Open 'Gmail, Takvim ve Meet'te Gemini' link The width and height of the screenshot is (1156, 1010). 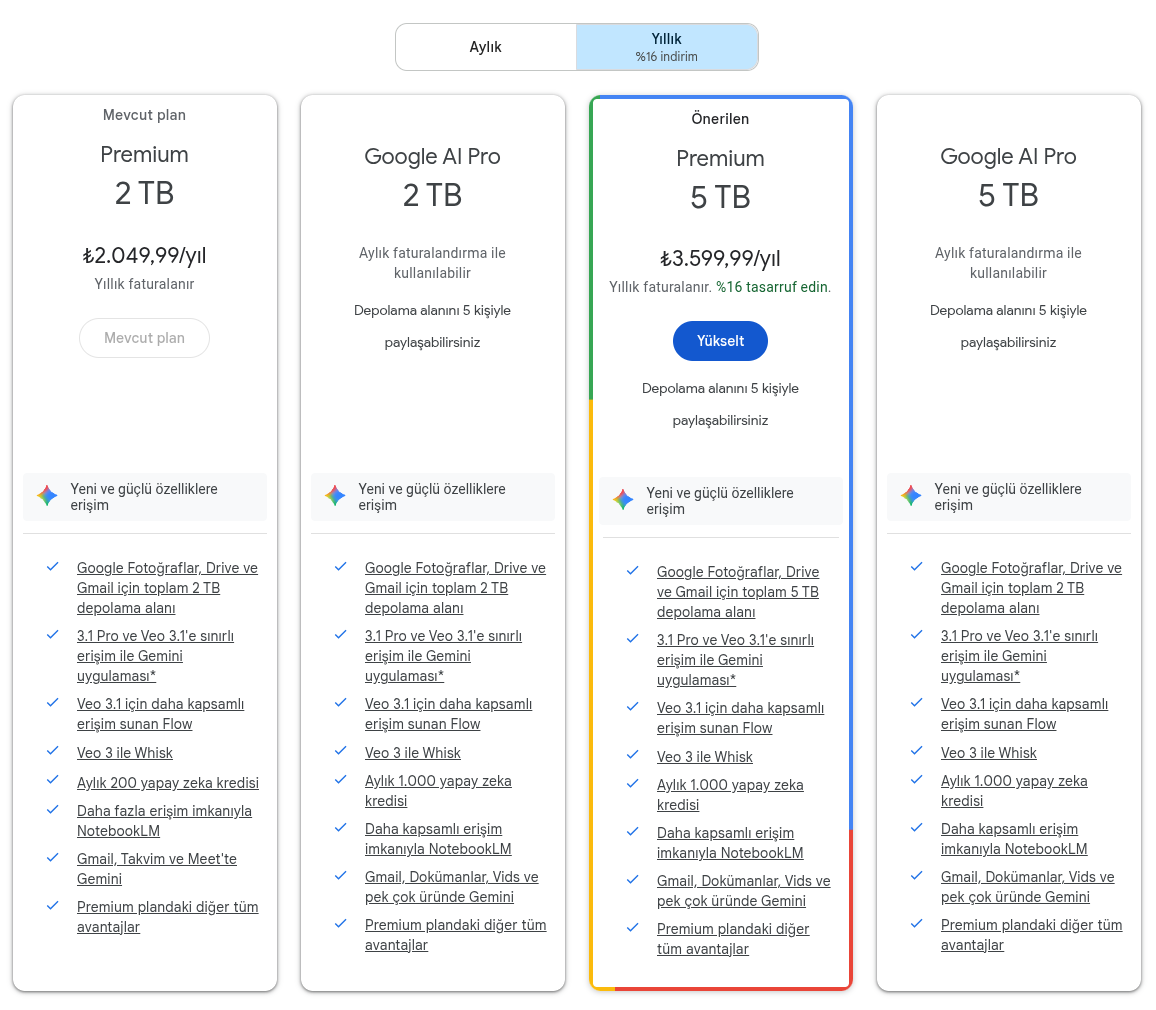(x=157, y=868)
